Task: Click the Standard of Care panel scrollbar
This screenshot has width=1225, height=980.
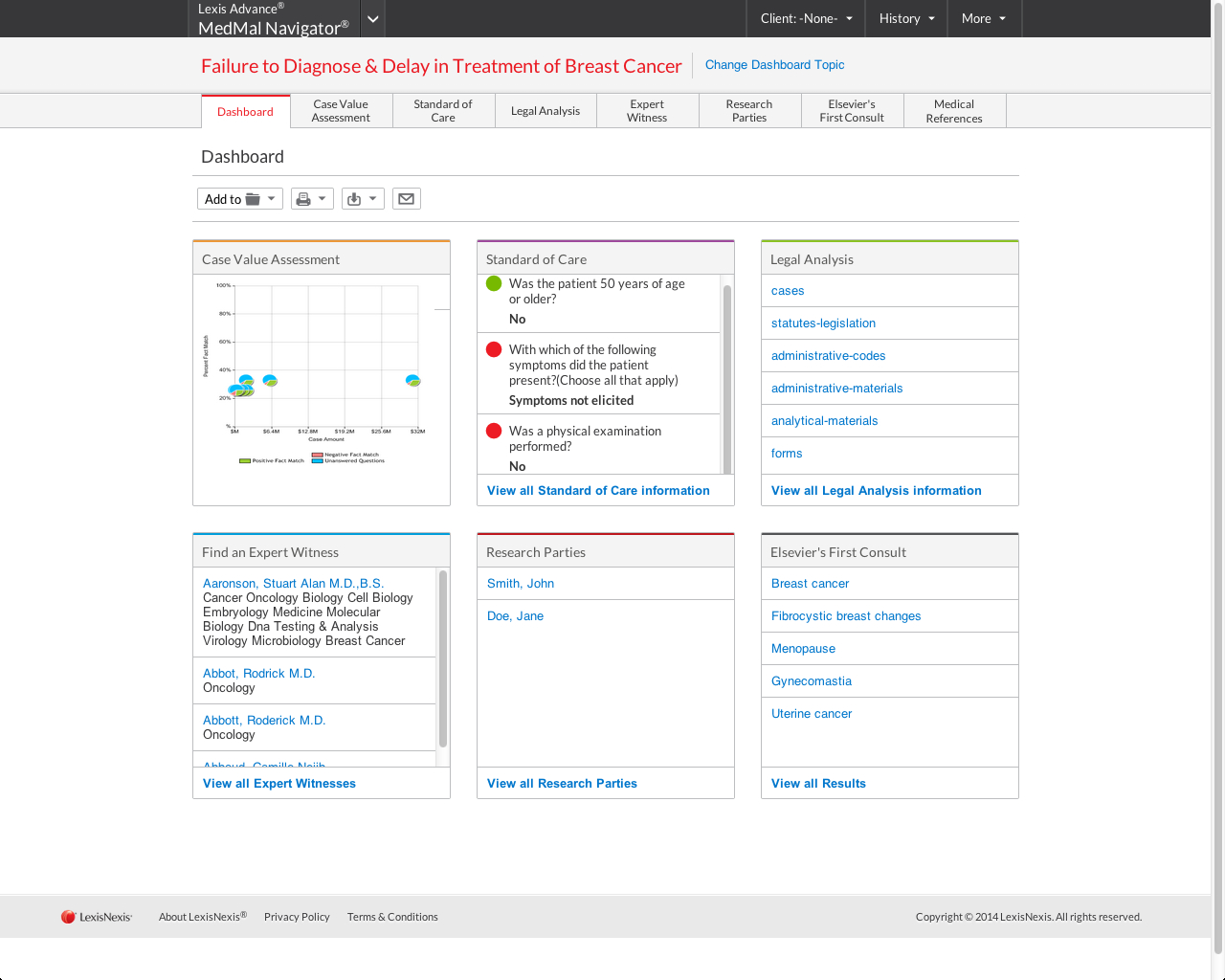Action: click(727, 378)
